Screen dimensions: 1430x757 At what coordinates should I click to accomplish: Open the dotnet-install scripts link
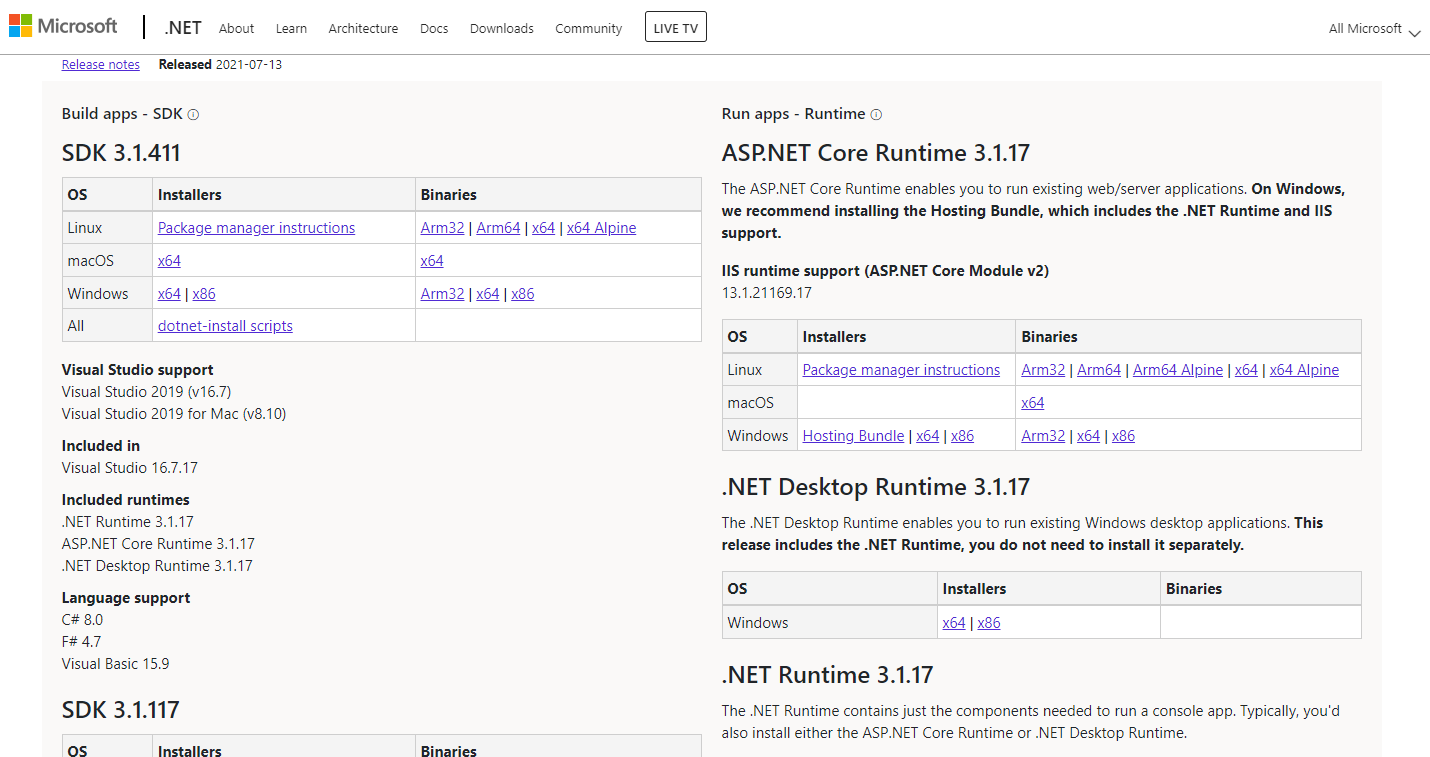tap(225, 326)
